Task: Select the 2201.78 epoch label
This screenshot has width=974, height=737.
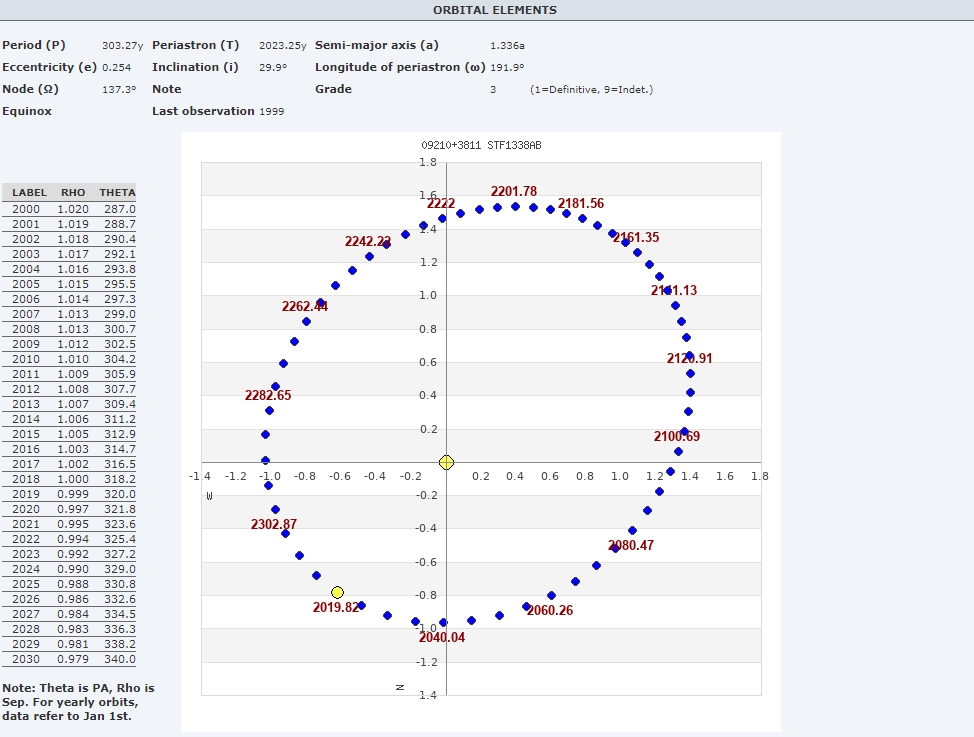Action: pyautogui.click(x=513, y=192)
